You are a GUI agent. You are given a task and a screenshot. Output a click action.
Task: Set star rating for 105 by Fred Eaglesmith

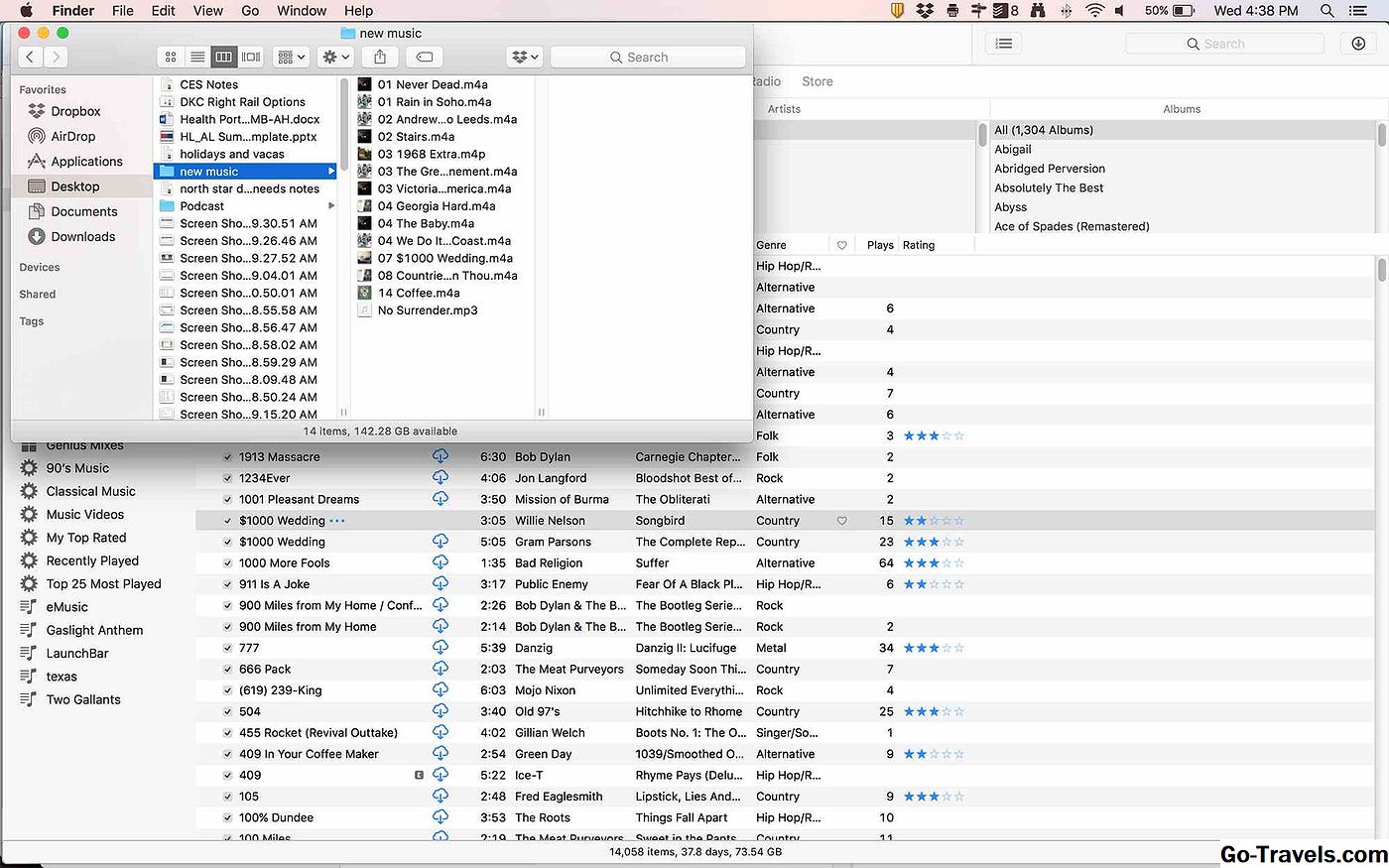[x=934, y=797]
